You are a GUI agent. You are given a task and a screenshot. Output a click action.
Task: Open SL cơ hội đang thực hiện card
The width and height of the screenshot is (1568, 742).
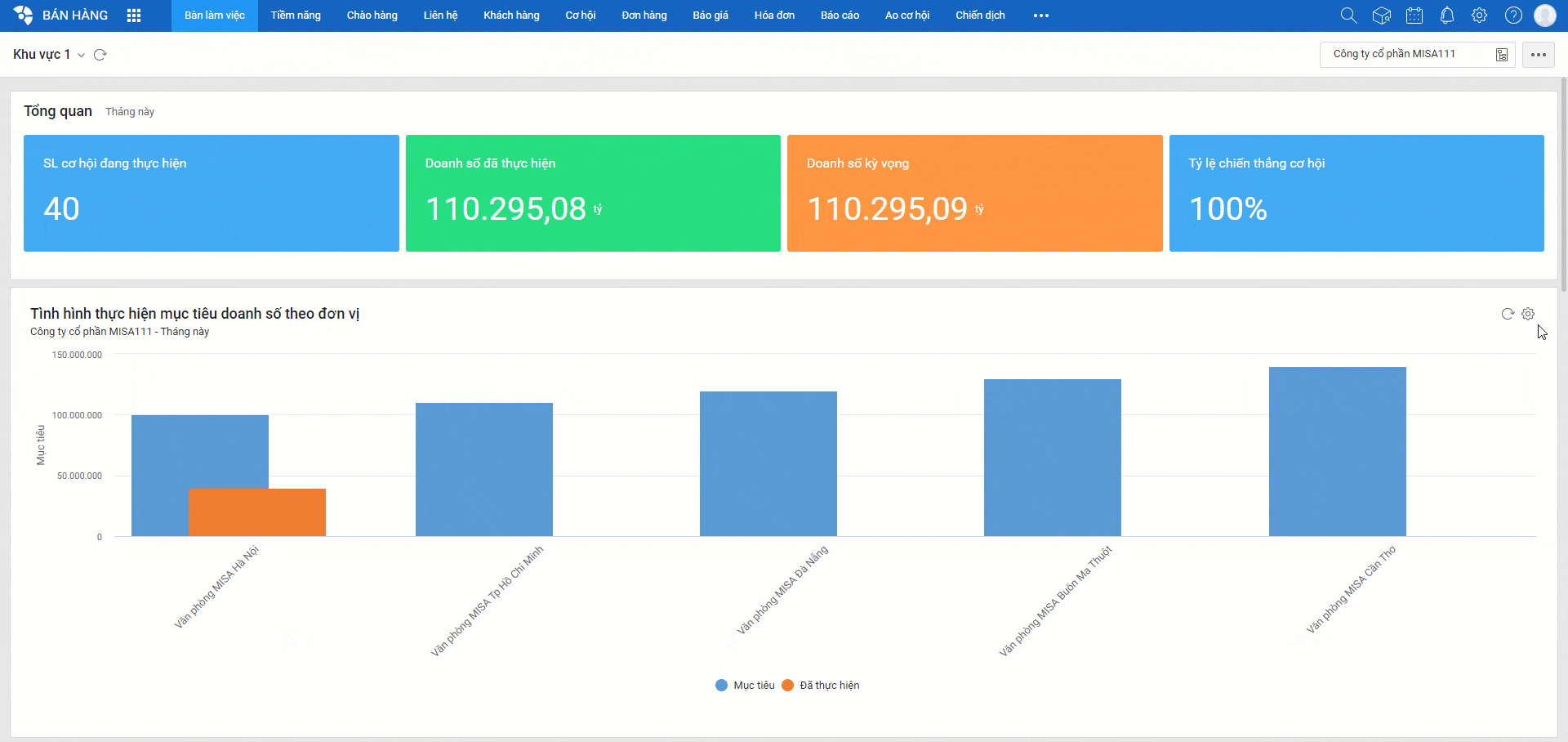(212, 193)
